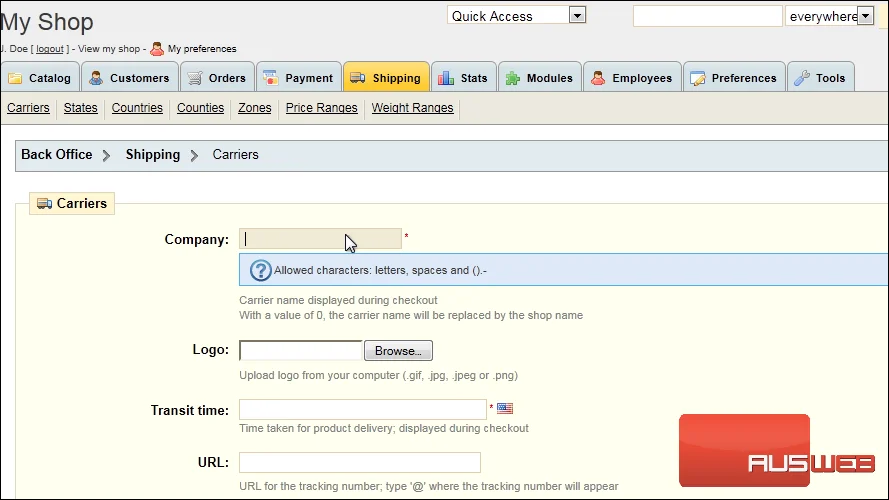Open the States submenu link
This screenshot has height=500, width=889.
(x=81, y=108)
